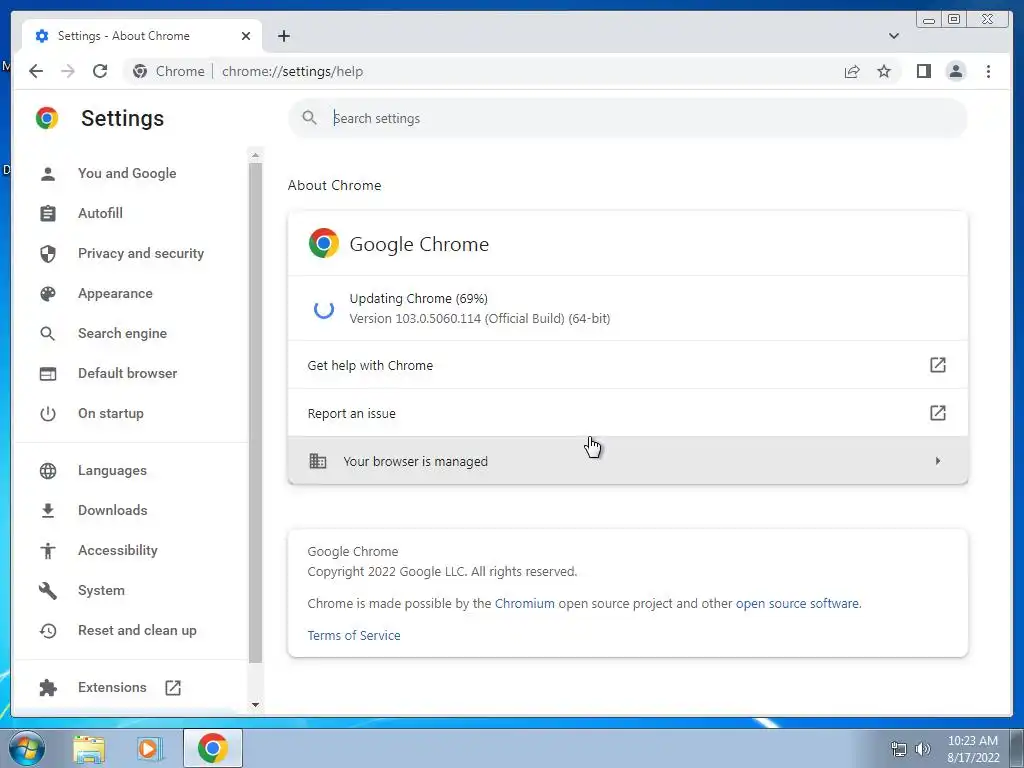Open Default browser section
This screenshot has width=1024, height=768.
coord(127,374)
